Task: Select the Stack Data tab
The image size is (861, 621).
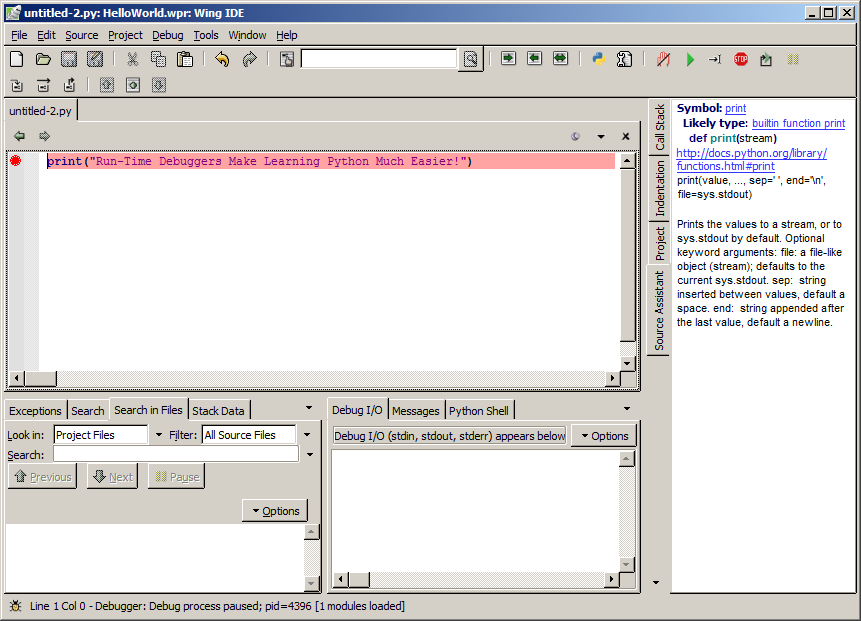Action: [218, 410]
